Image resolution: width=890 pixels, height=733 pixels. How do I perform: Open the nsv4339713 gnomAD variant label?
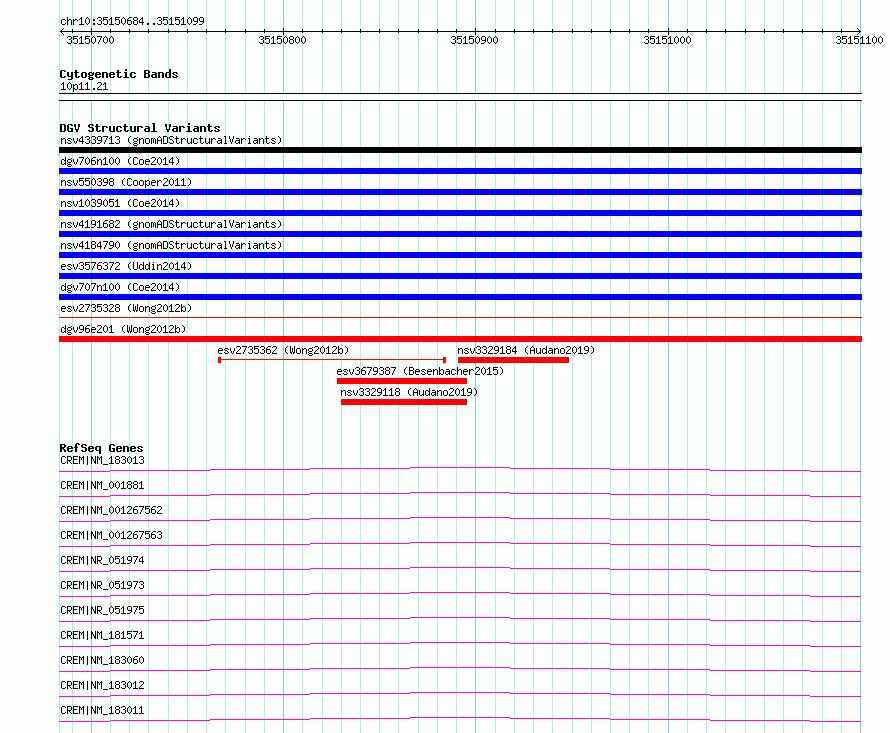coord(171,140)
